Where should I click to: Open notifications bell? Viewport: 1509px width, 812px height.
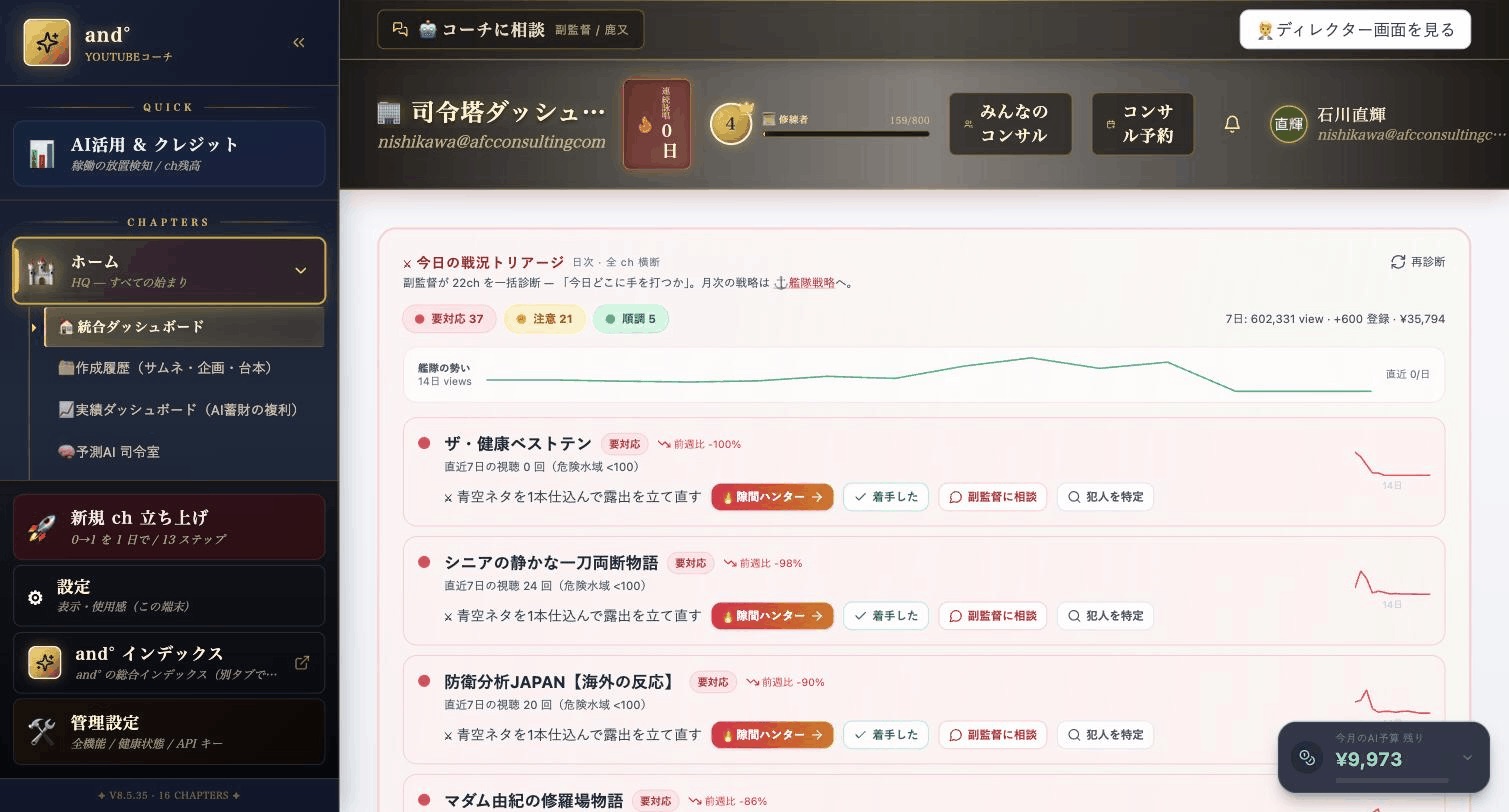point(1232,124)
